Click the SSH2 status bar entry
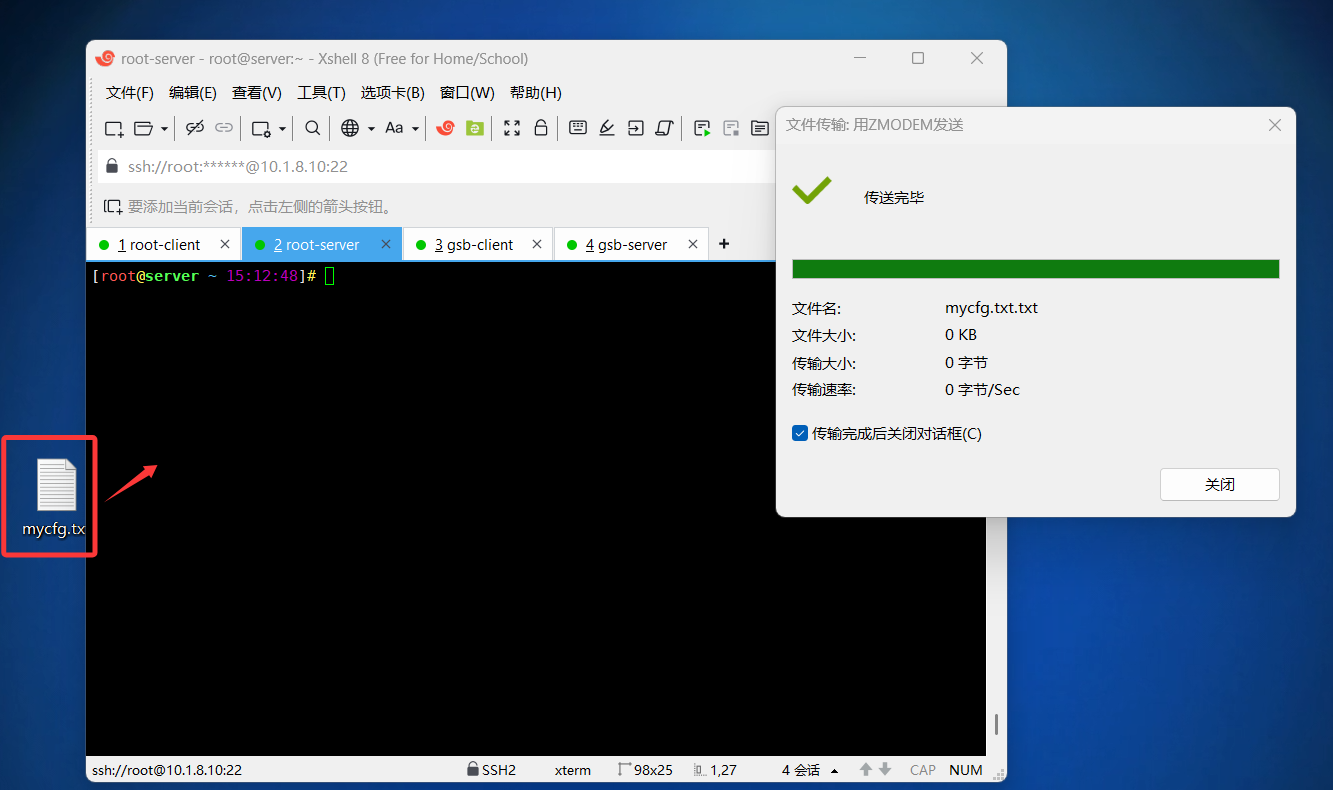The image size is (1333, 790). [491, 770]
